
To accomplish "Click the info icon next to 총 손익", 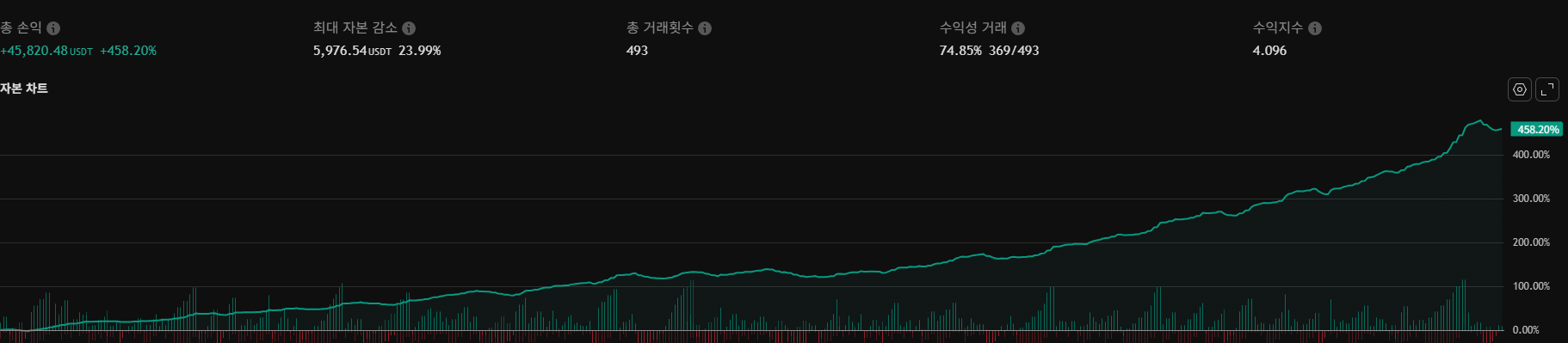I will (53, 28).
